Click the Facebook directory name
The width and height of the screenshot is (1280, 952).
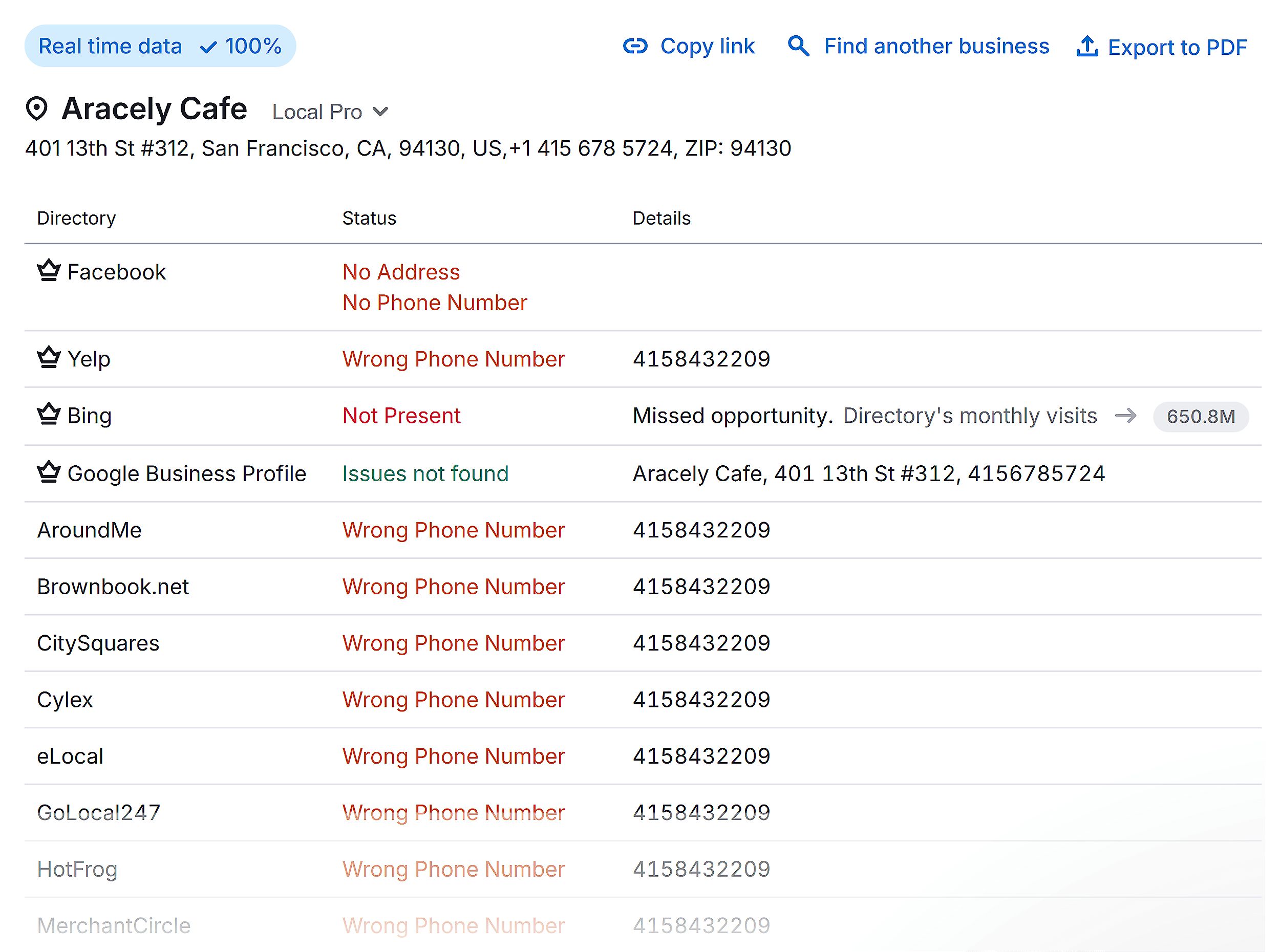coord(116,272)
